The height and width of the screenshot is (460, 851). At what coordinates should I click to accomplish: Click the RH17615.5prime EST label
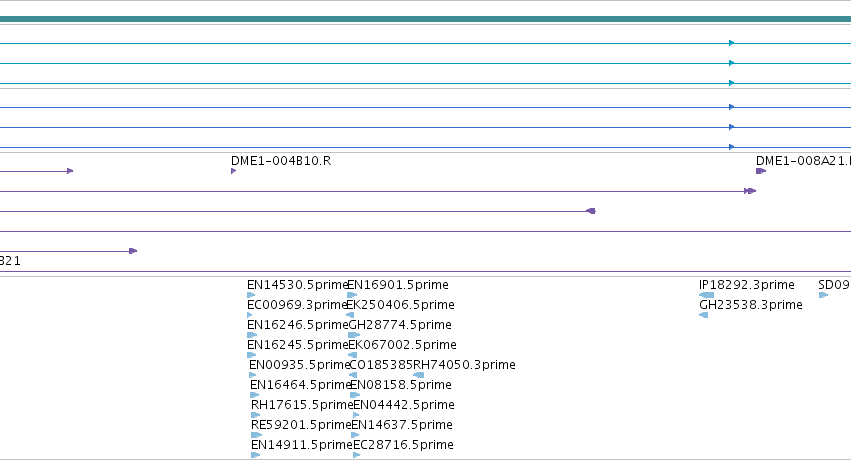302,405
